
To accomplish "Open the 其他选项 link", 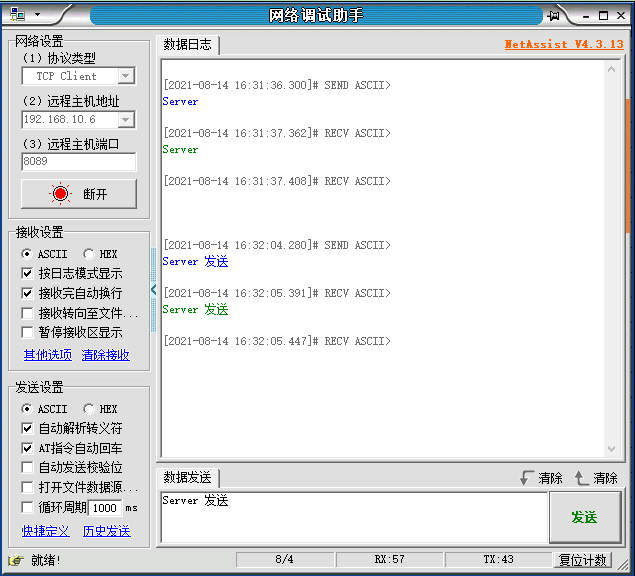I will pos(48,355).
